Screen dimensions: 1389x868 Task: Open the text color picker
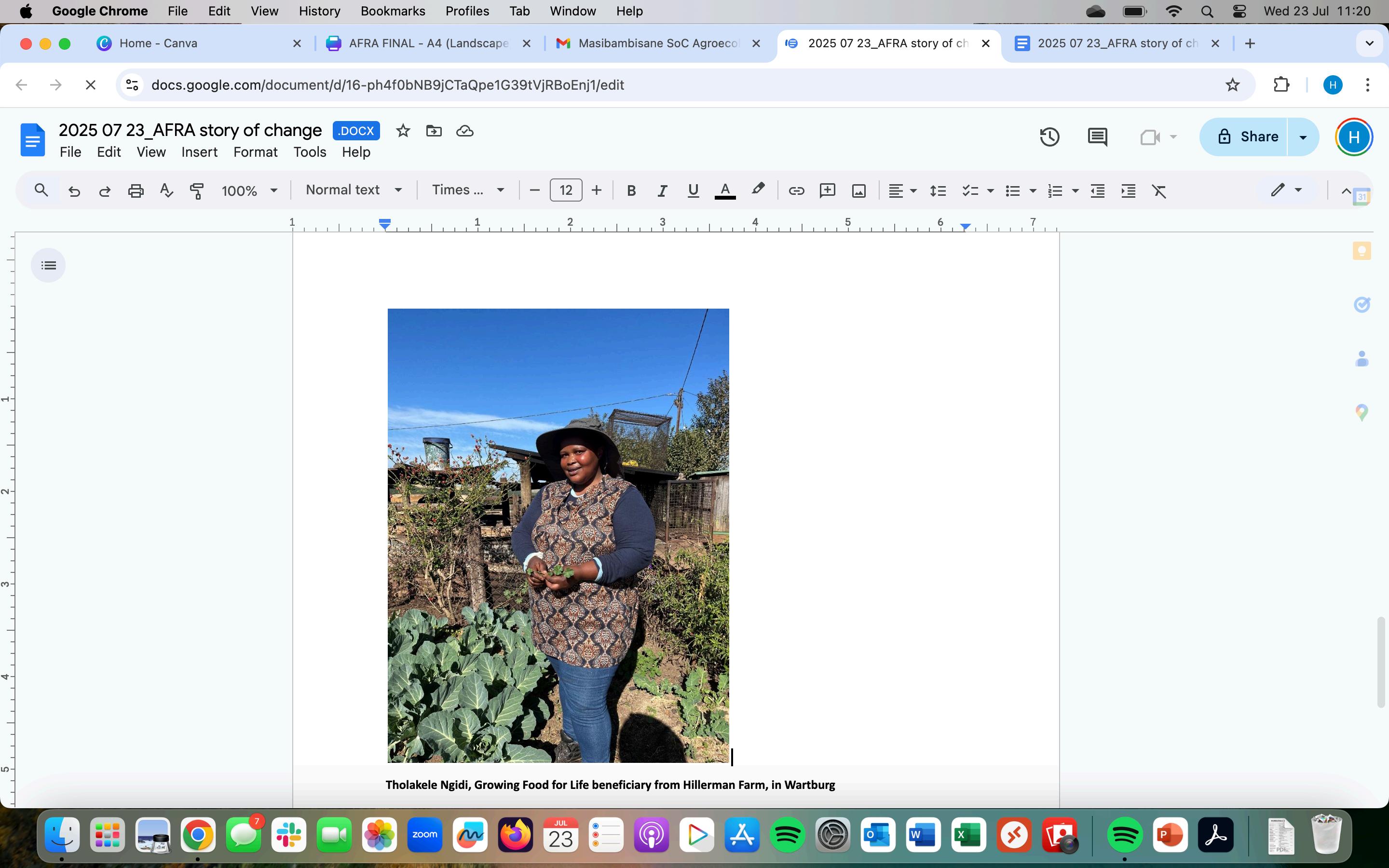click(x=725, y=190)
